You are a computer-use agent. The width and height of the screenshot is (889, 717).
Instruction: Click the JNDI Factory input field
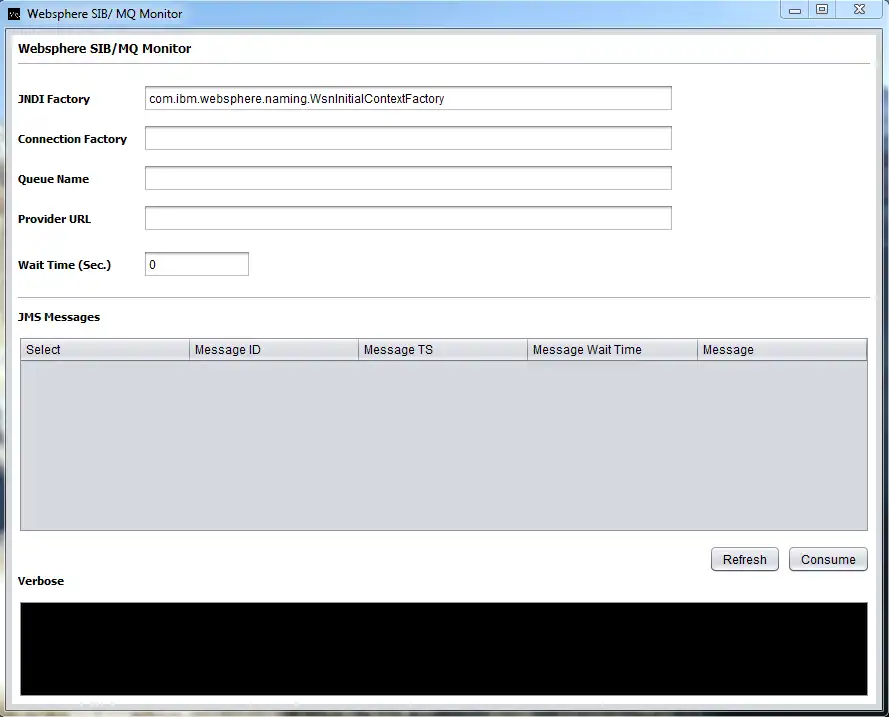[x=408, y=98]
